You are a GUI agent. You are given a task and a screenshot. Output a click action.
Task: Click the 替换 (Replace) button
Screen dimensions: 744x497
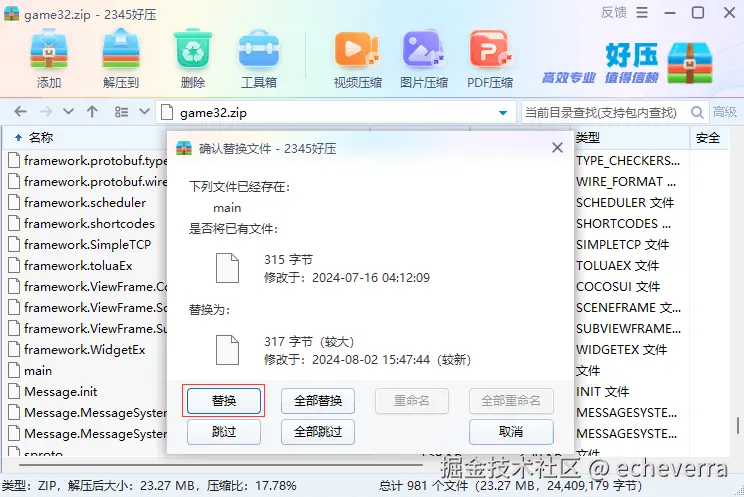coord(224,401)
